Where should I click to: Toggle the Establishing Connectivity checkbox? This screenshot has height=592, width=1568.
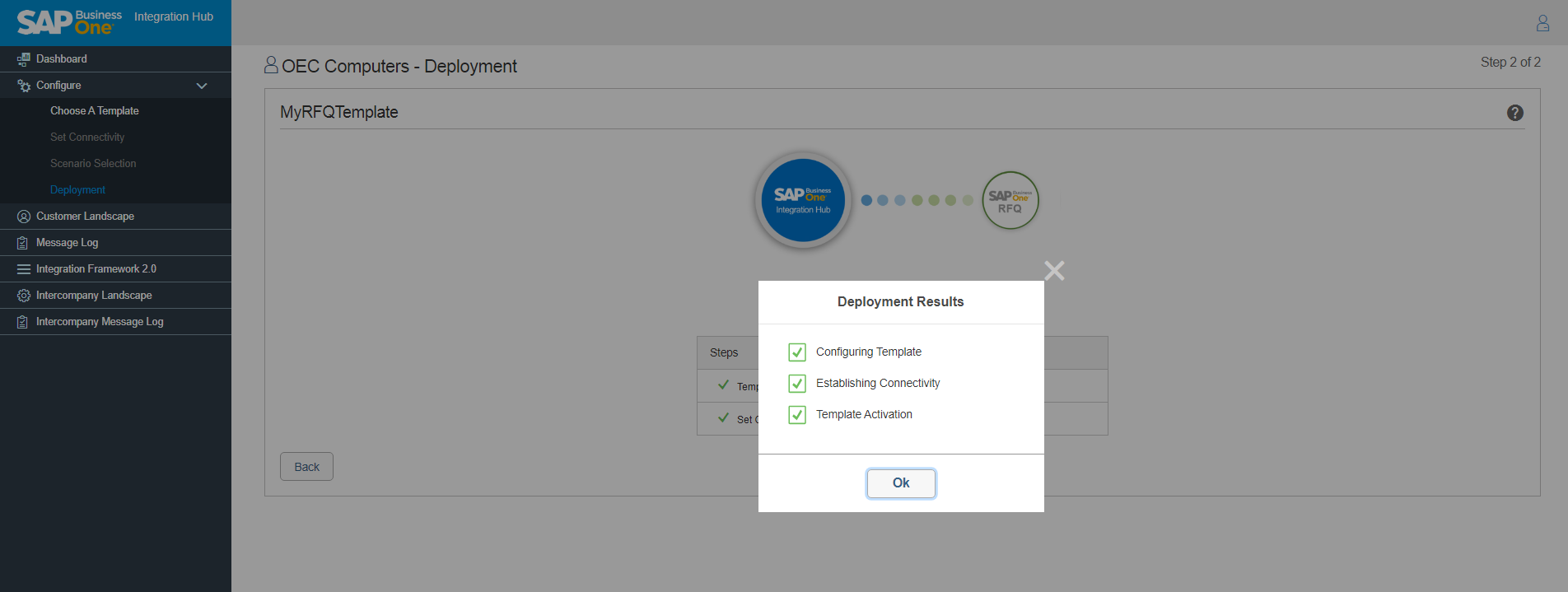(796, 384)
